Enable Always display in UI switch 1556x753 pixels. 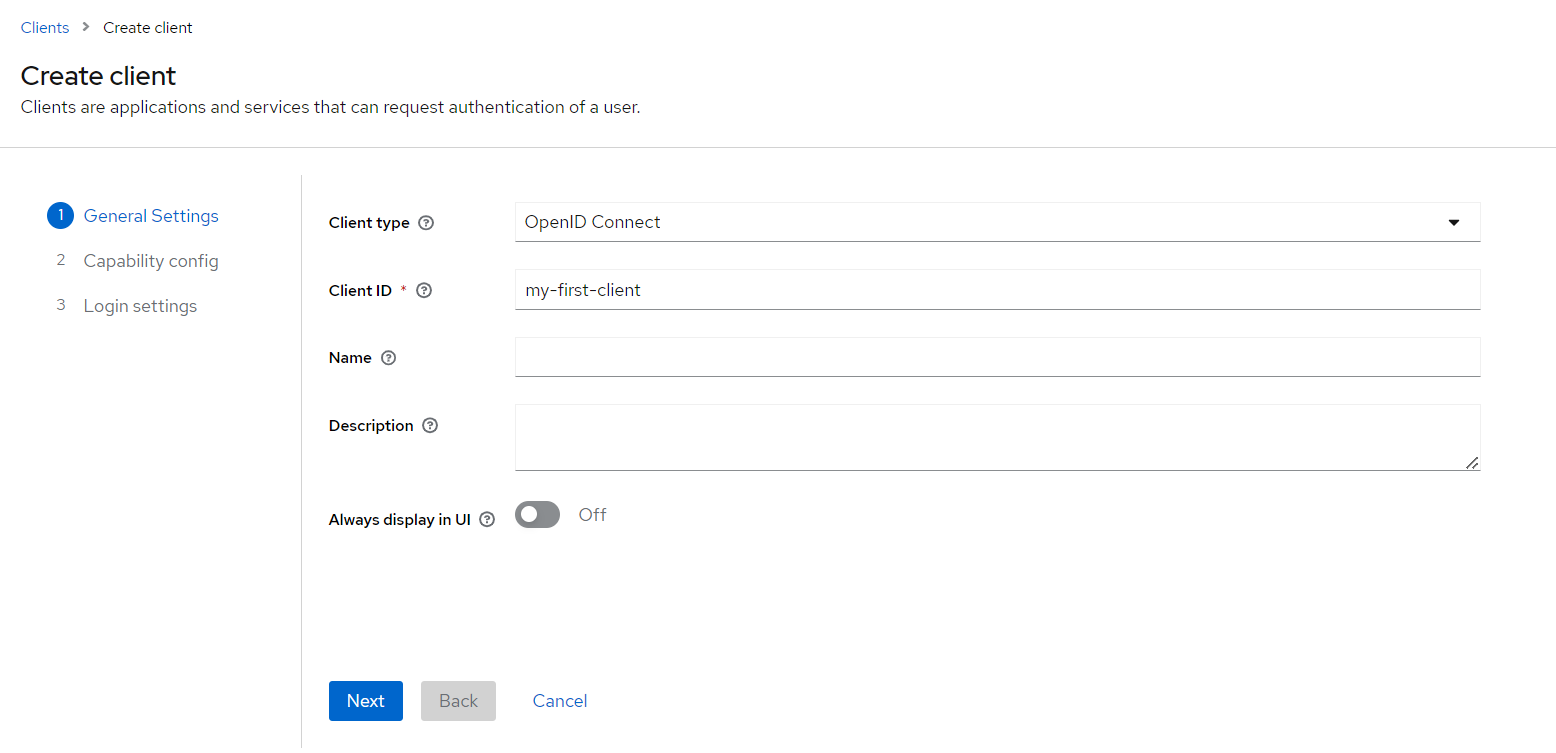(537, 515)
